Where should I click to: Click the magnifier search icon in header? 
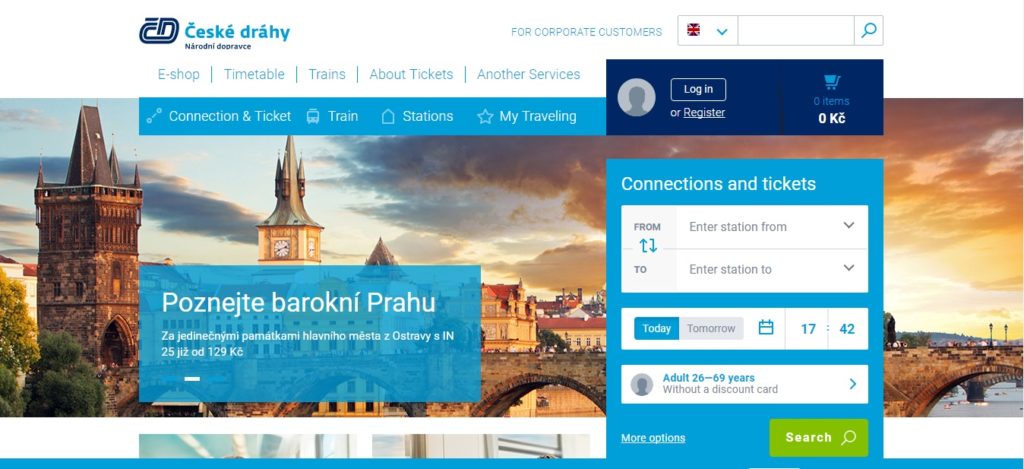click(869, 31)
